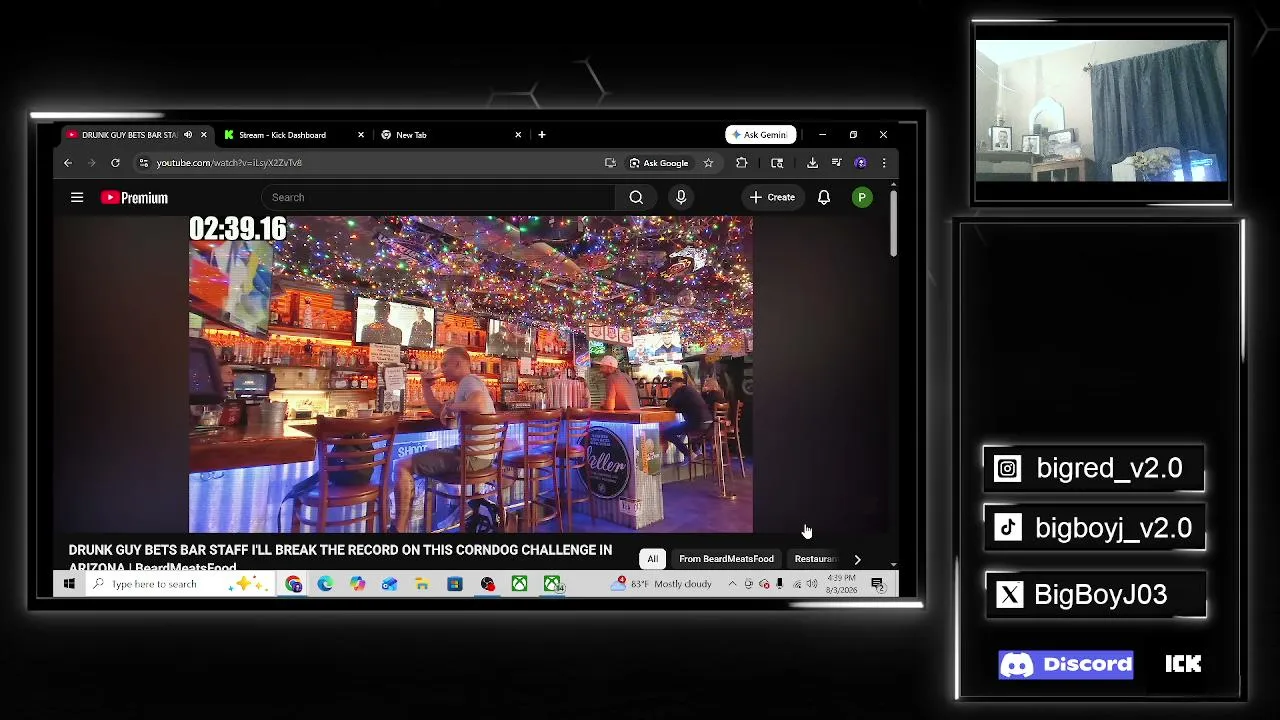
Task: Click the X BigBoyJ03 overlay badge
Action: (x=1097, y=595)
